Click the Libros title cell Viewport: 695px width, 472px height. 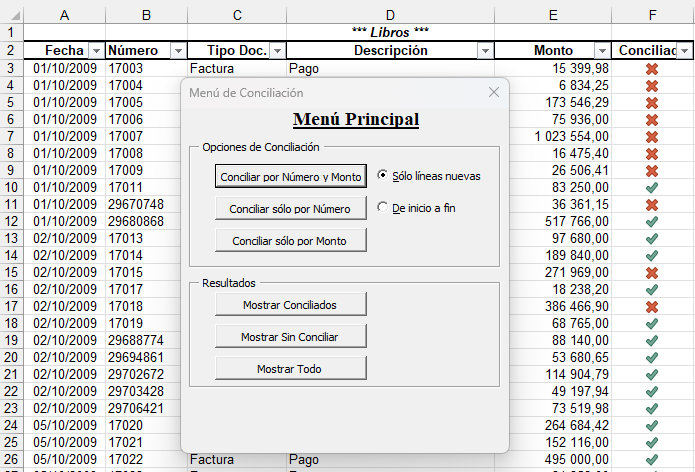pyautogui.click(x=390, y=32)
